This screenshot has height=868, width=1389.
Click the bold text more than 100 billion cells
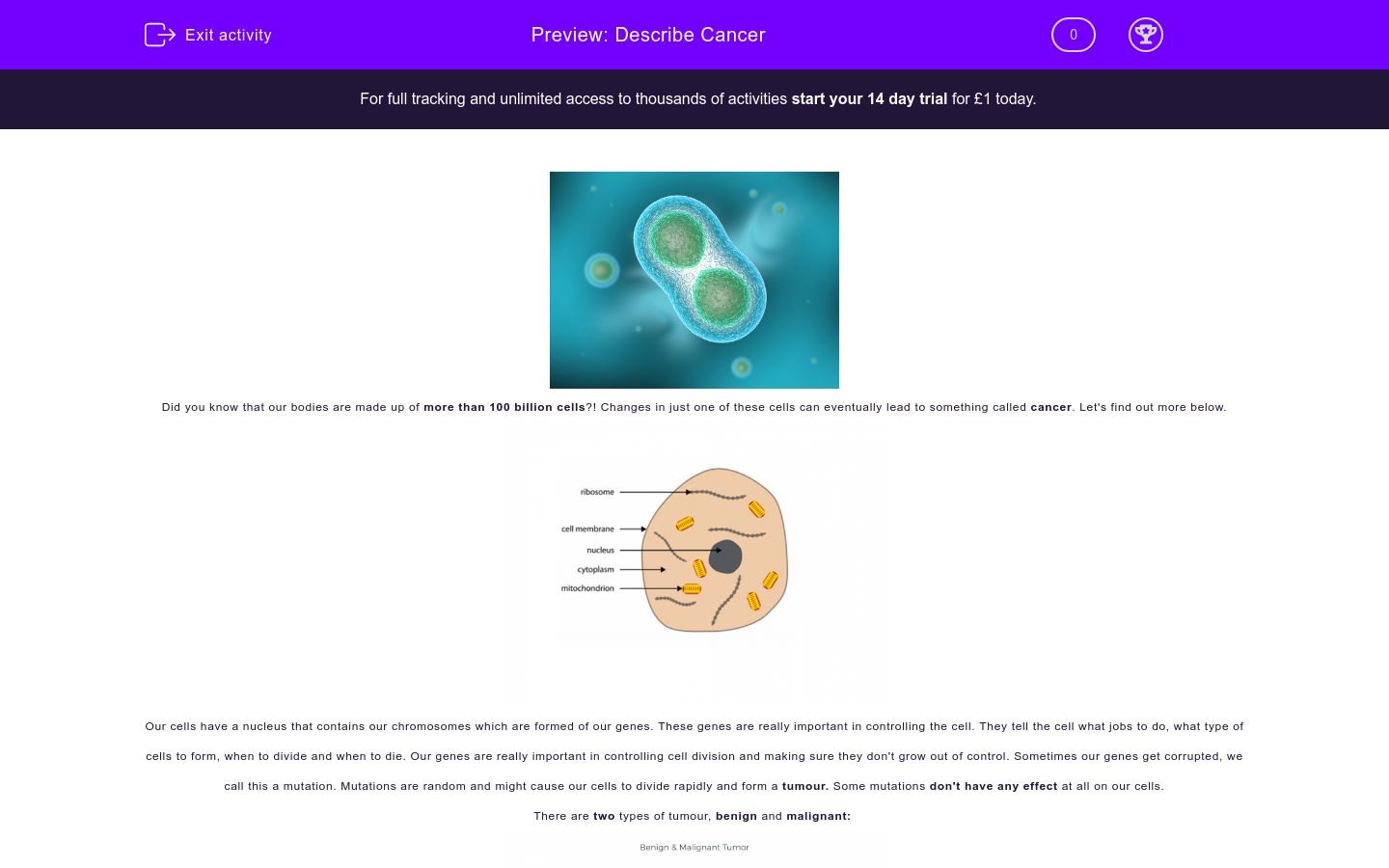(504, 407)
